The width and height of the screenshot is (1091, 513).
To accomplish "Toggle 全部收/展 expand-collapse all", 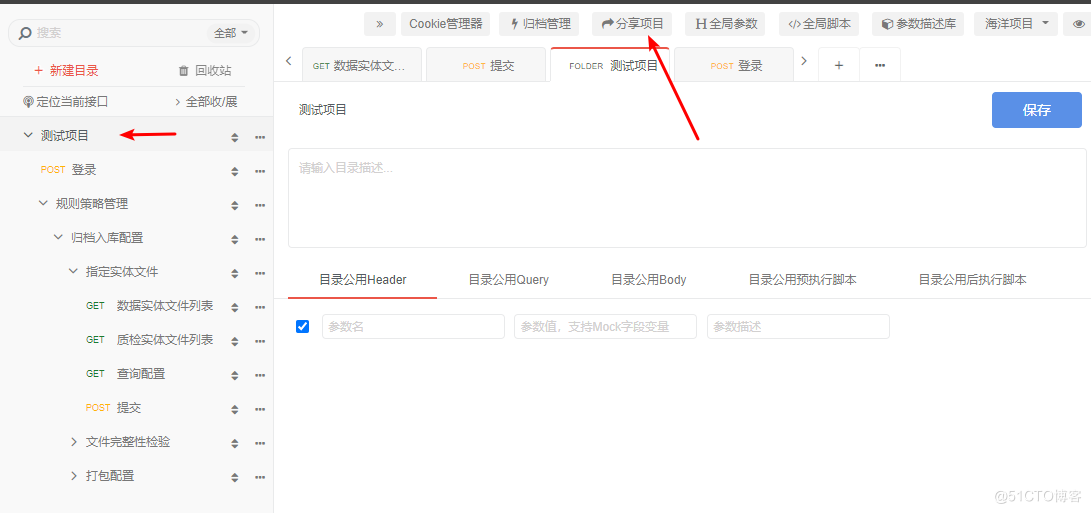I will [206, 102].
